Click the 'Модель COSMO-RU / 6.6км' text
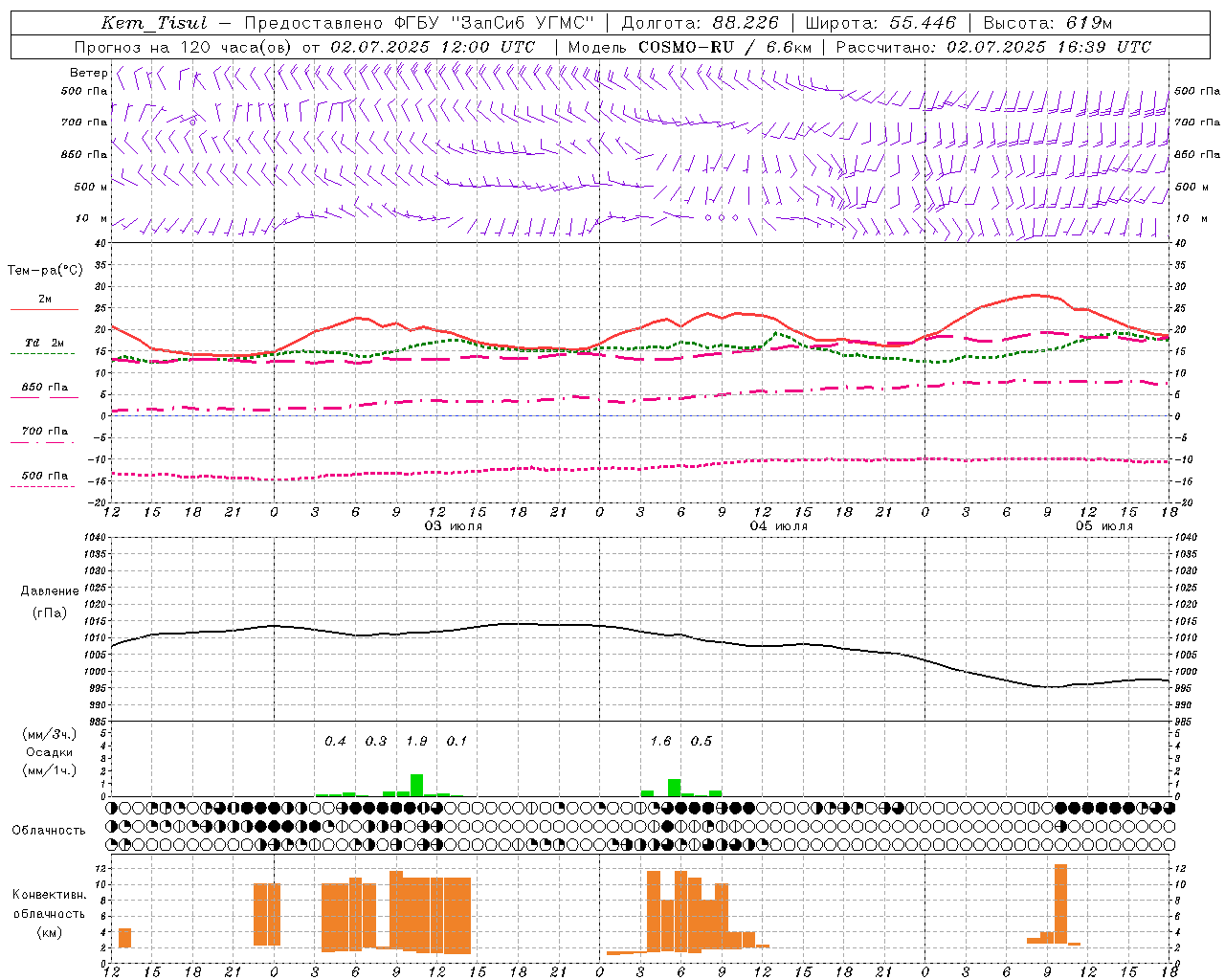The width and height of the screenshot is (1225, 980). click(x=690, y=47)
